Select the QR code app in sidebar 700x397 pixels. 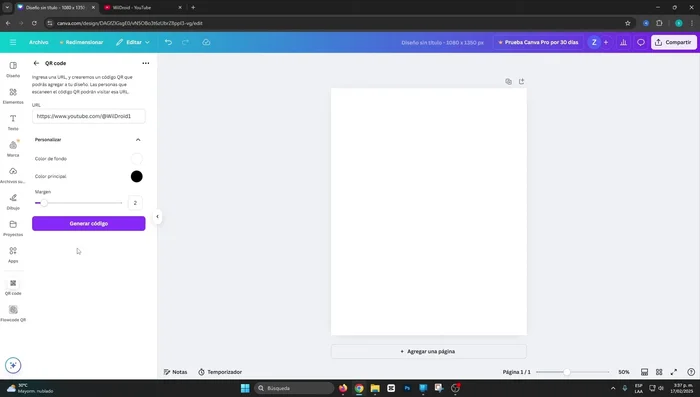click(13, 287)
